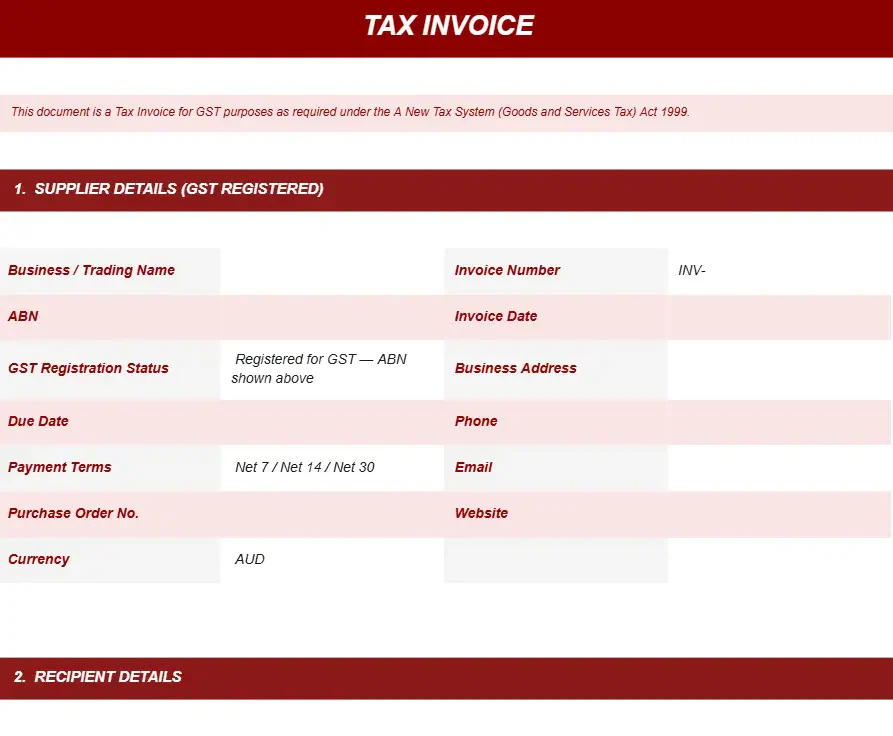Click the GST Registration Status label
The width and height of the screenshot is (893, 736).
[88, 368]
